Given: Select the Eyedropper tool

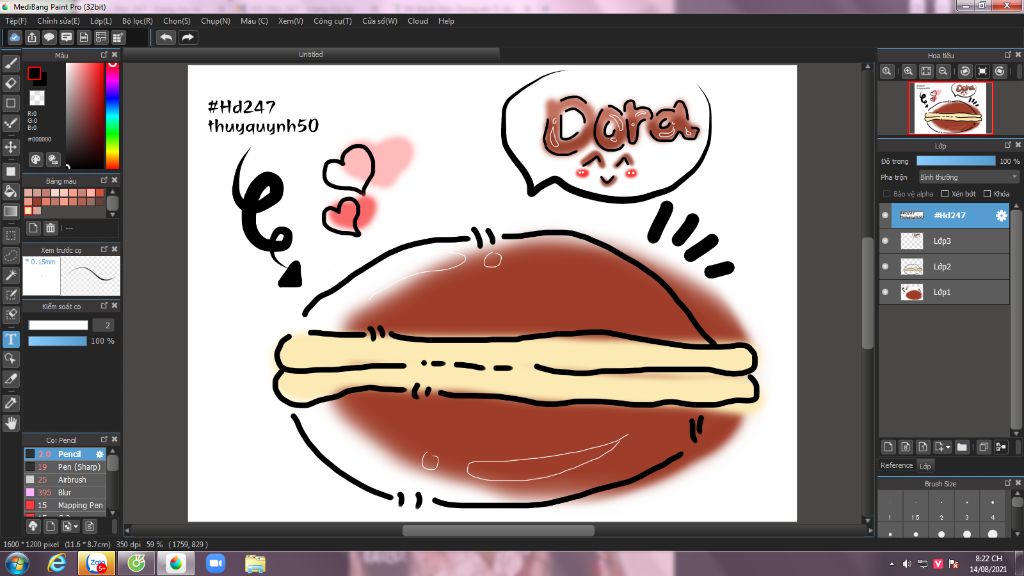Looking at the screenshot, I should point(10,403).
